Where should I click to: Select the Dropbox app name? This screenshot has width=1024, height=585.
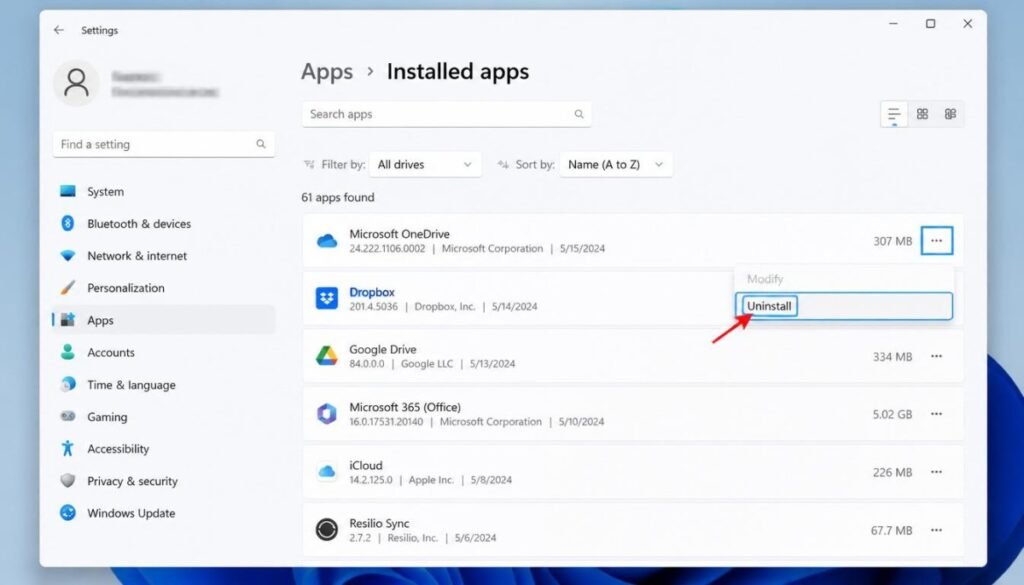372,292
